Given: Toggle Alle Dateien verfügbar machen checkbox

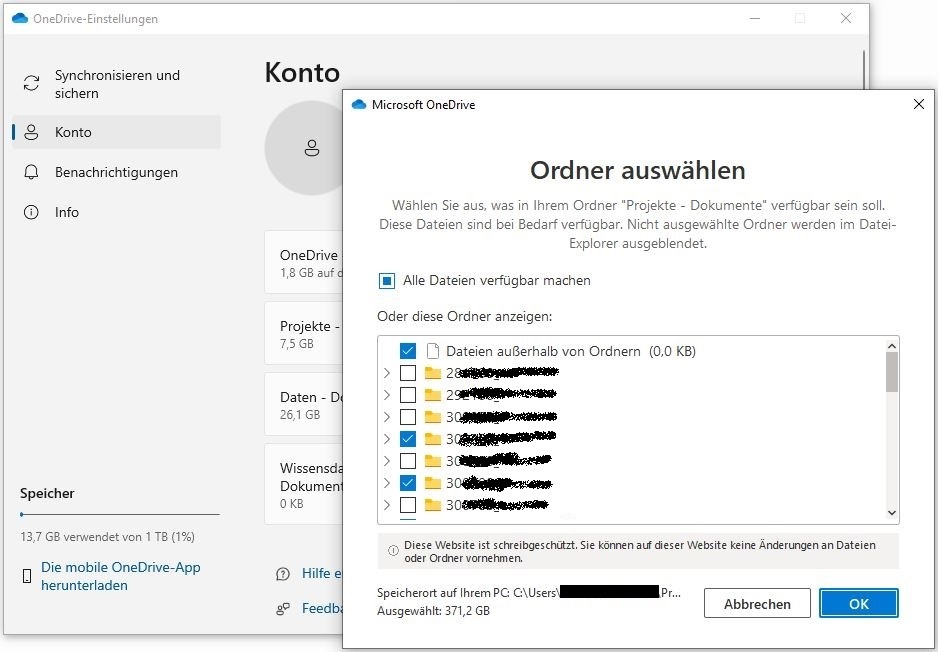Looking at the screenshot, I should coord(387,281).
